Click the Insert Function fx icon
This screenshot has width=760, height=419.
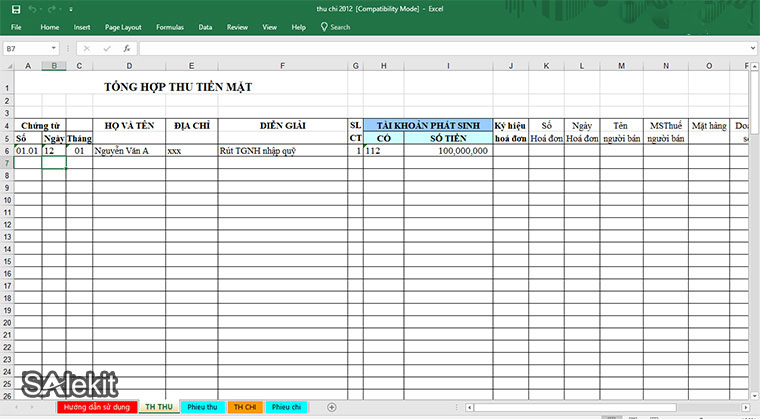click(x=126, y=48)
